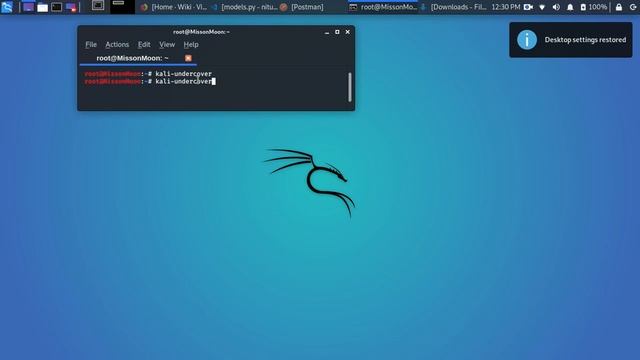The width and height of the screenshot is (640, 360).
Task: Click the second kali-undercover command line
Action: [x=150, y=82]
